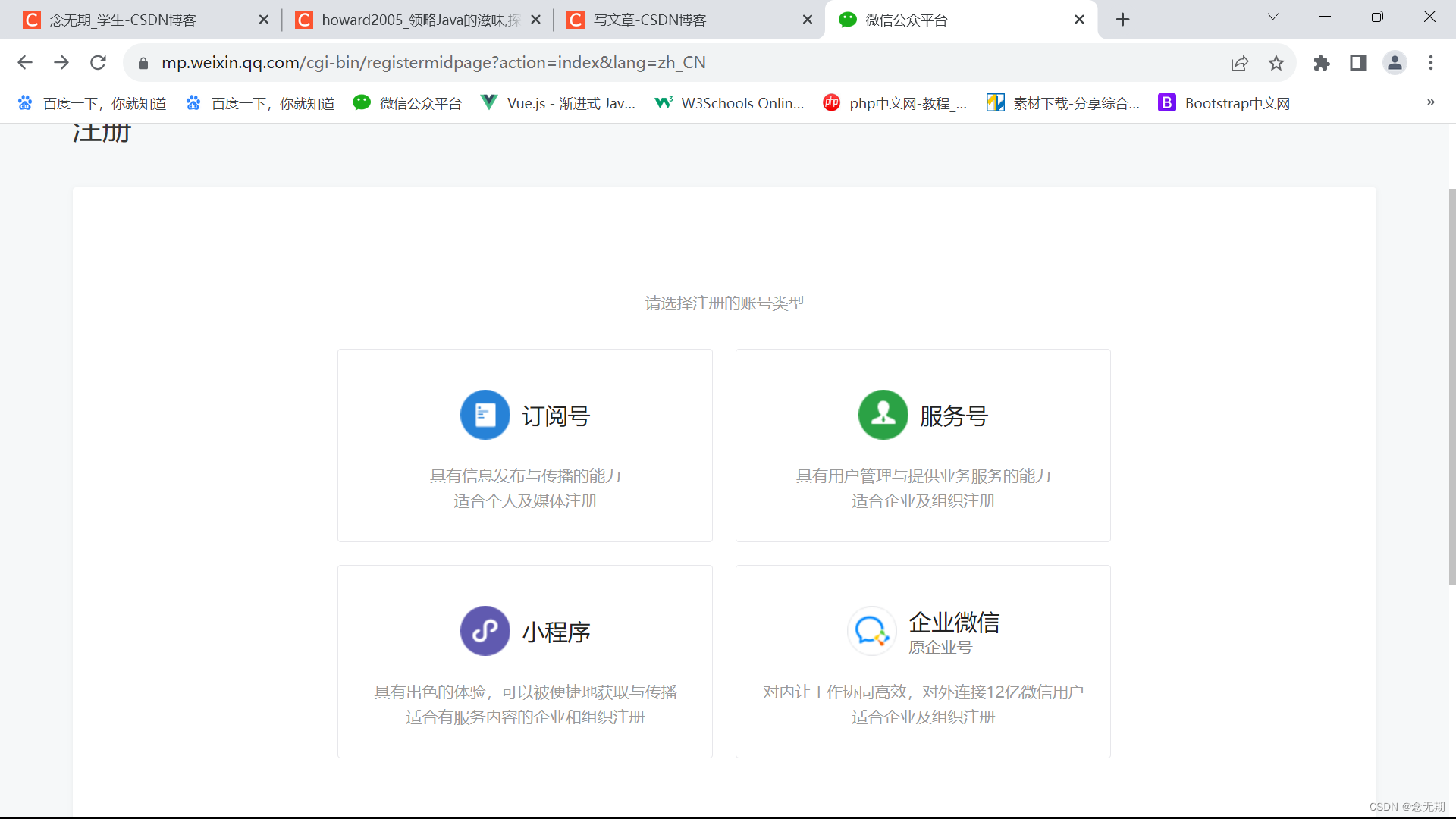
Task: Click the green 服务号 person icon
Action: 883,415
